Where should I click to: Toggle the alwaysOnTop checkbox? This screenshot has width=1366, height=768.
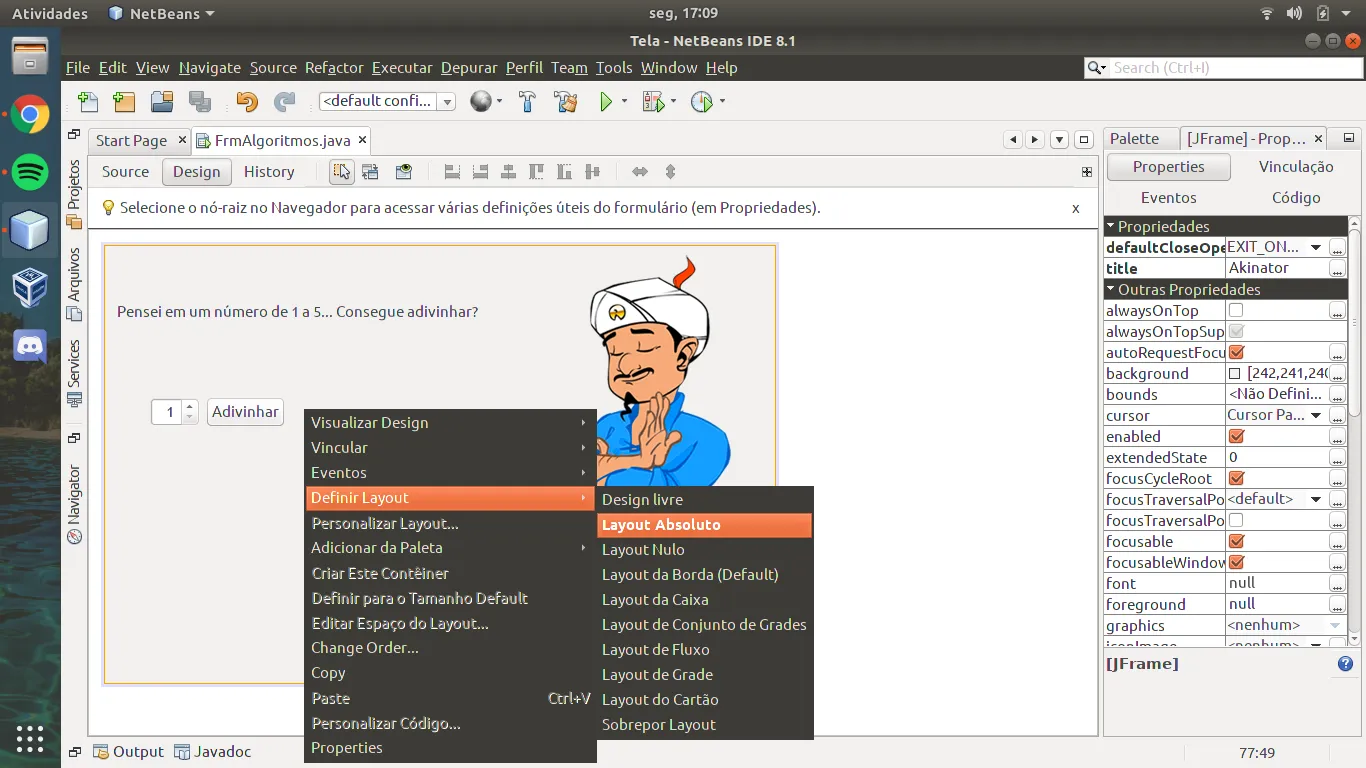1236,311
